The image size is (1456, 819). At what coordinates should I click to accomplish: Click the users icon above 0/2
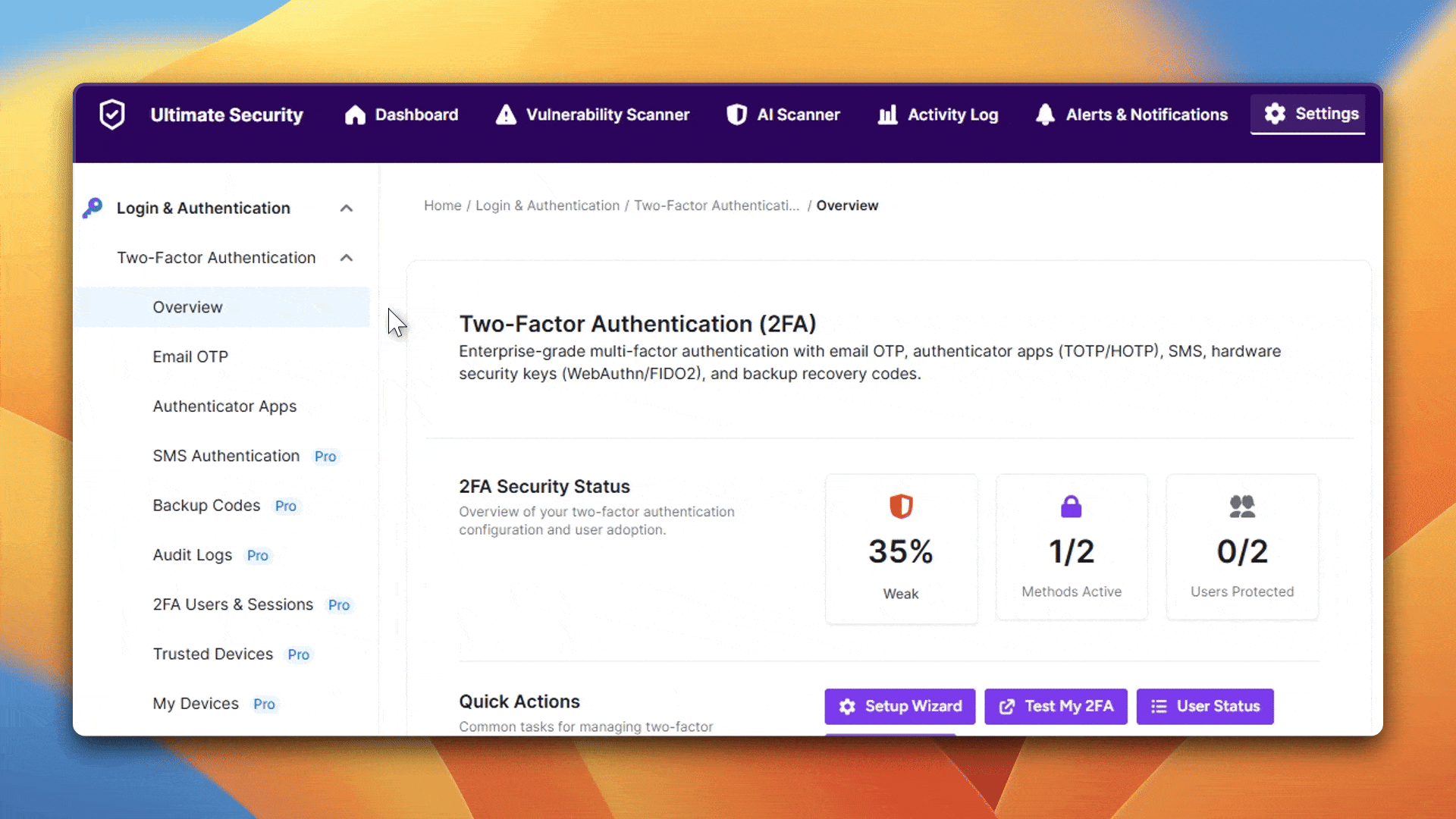pos(1242,506)
